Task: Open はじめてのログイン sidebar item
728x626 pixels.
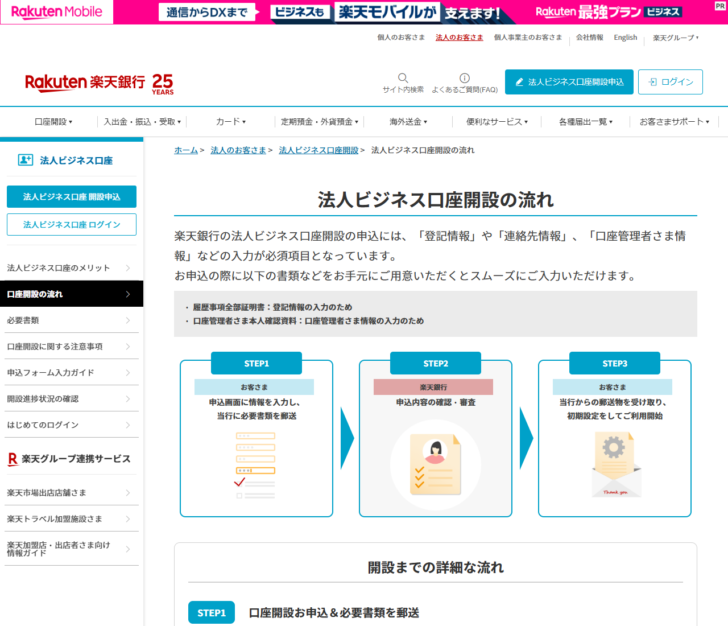Action: coord(72,424)
